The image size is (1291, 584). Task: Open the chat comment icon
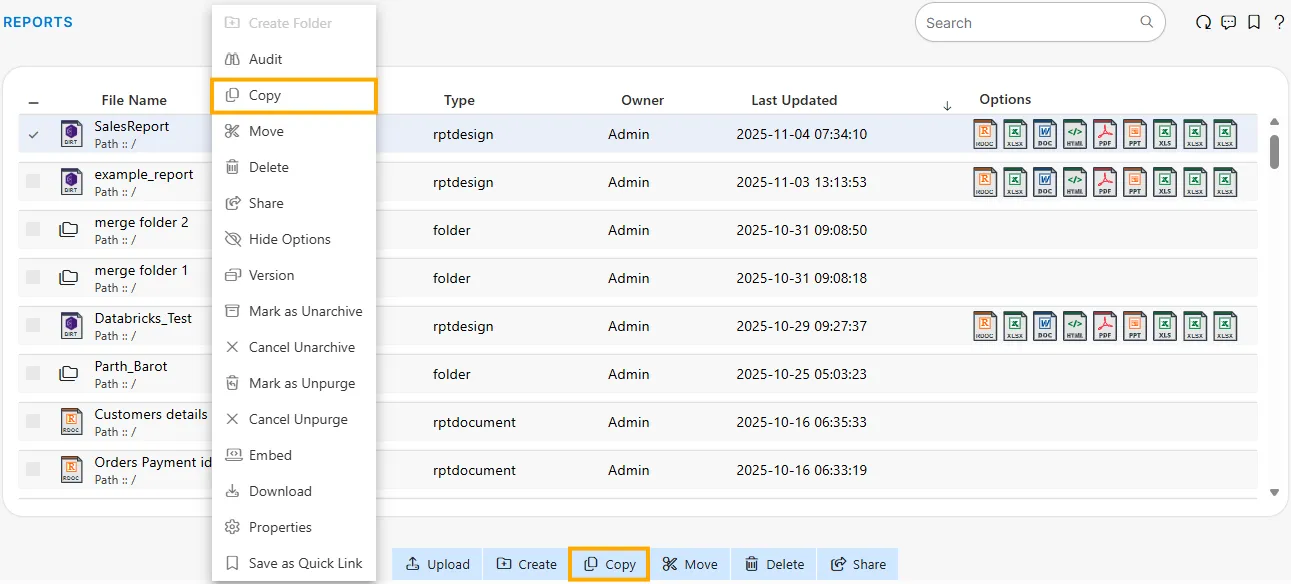(x=1229, y=23)
